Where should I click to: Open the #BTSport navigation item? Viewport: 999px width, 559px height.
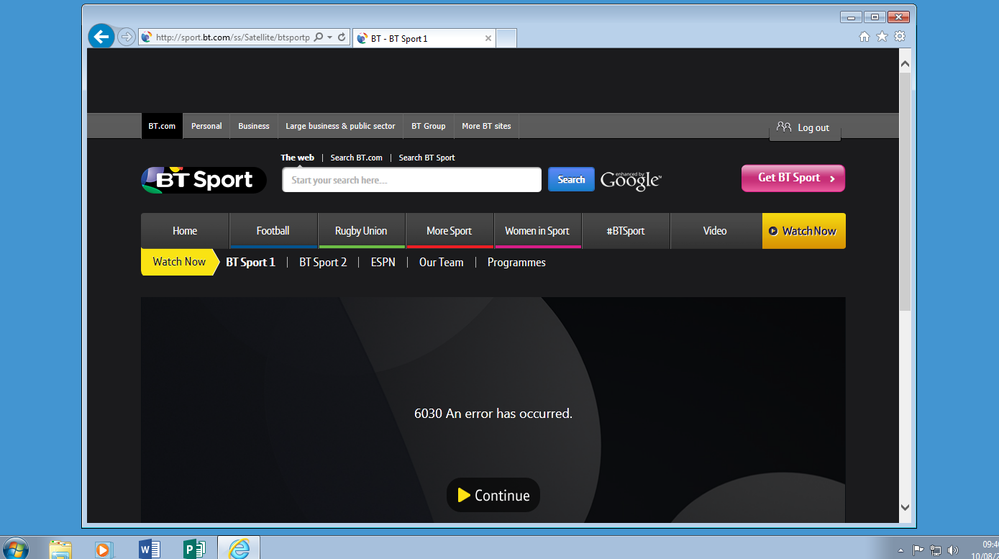[625, 231]
